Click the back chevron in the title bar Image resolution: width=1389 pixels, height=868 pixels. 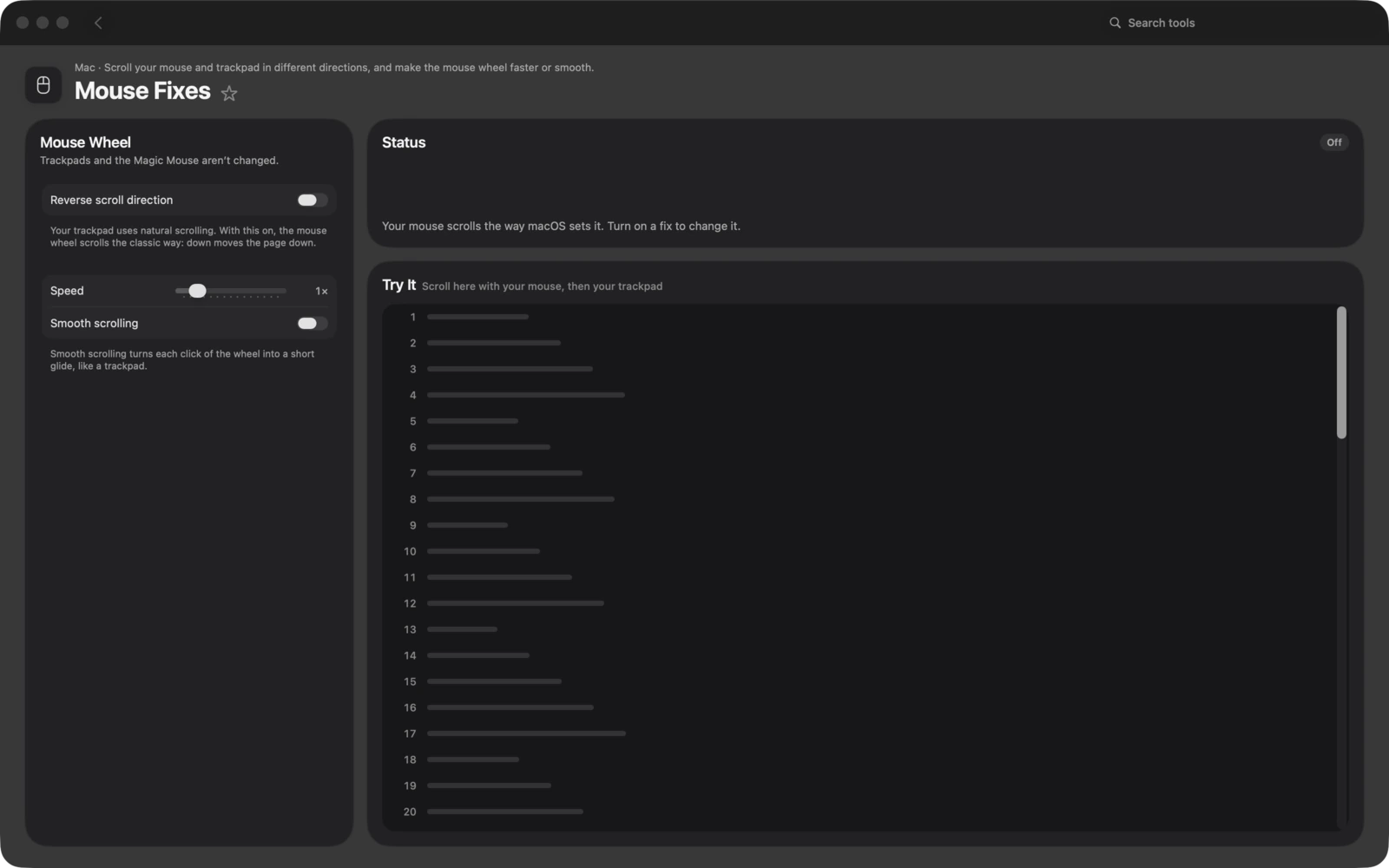click(x=98, y=23)
